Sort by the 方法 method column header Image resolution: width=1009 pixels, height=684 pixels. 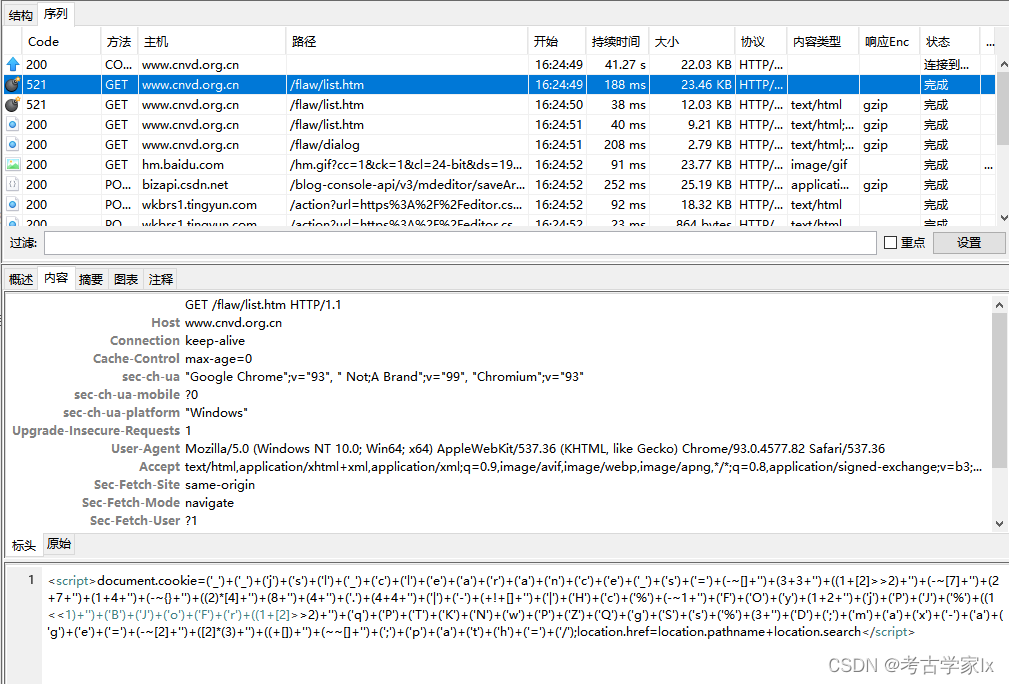click(x=119, y=42)
